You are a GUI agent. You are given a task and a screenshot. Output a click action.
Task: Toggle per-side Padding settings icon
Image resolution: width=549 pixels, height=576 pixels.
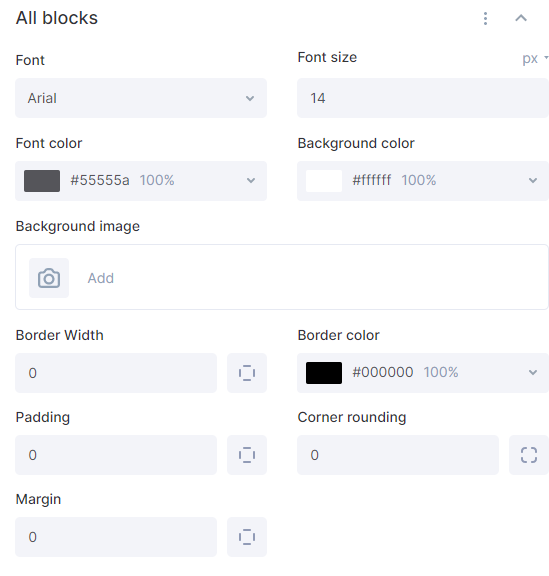(247, 455)
